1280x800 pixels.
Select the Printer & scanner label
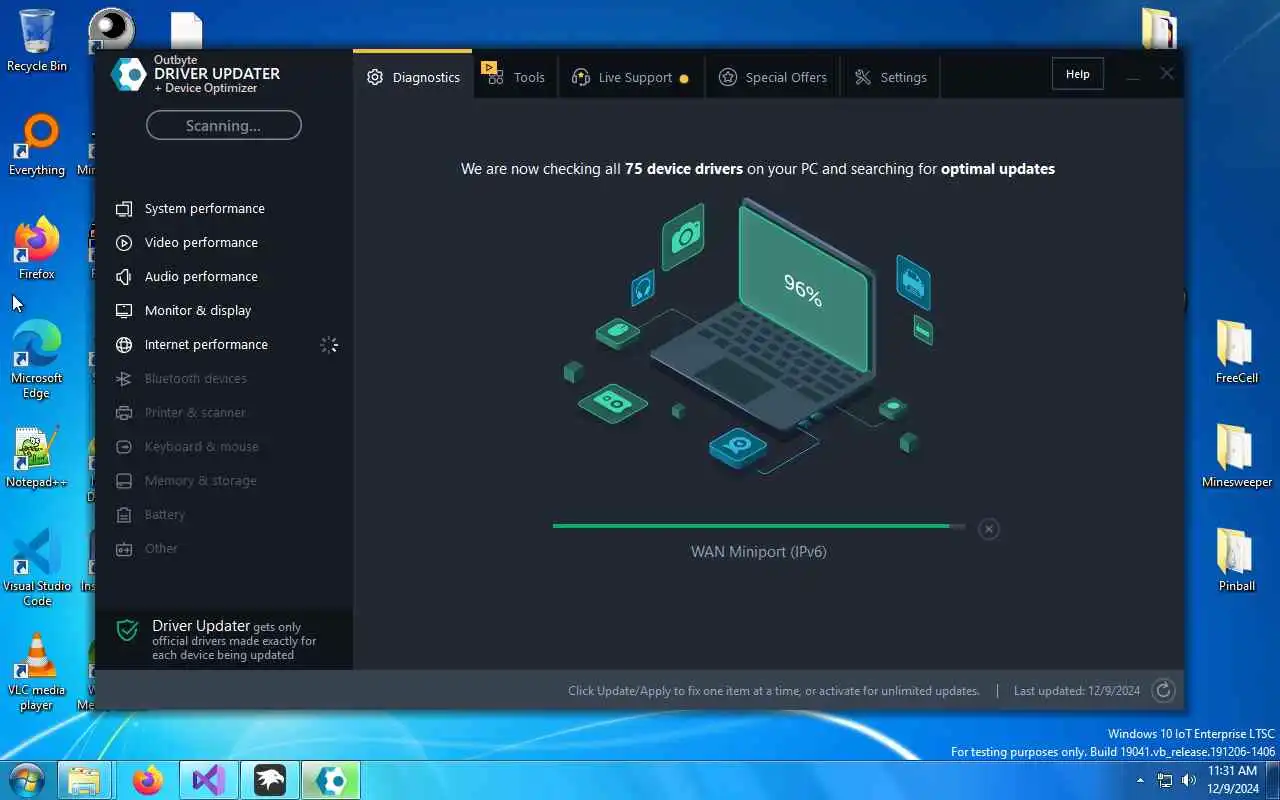195,412
